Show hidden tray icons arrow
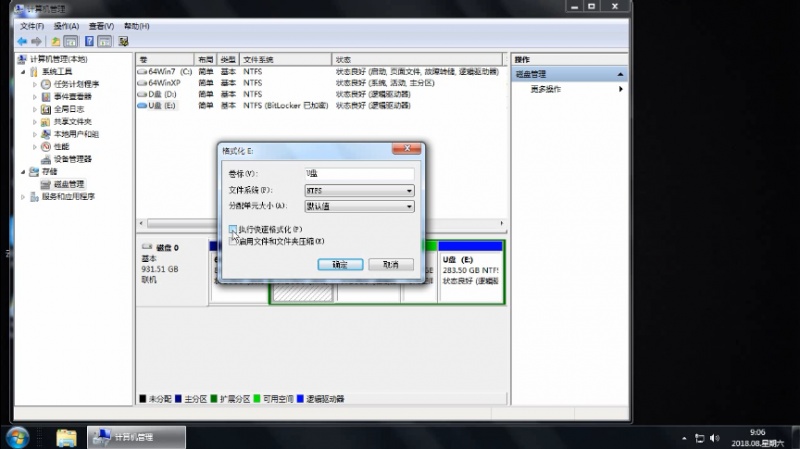 tap(684, 438)
